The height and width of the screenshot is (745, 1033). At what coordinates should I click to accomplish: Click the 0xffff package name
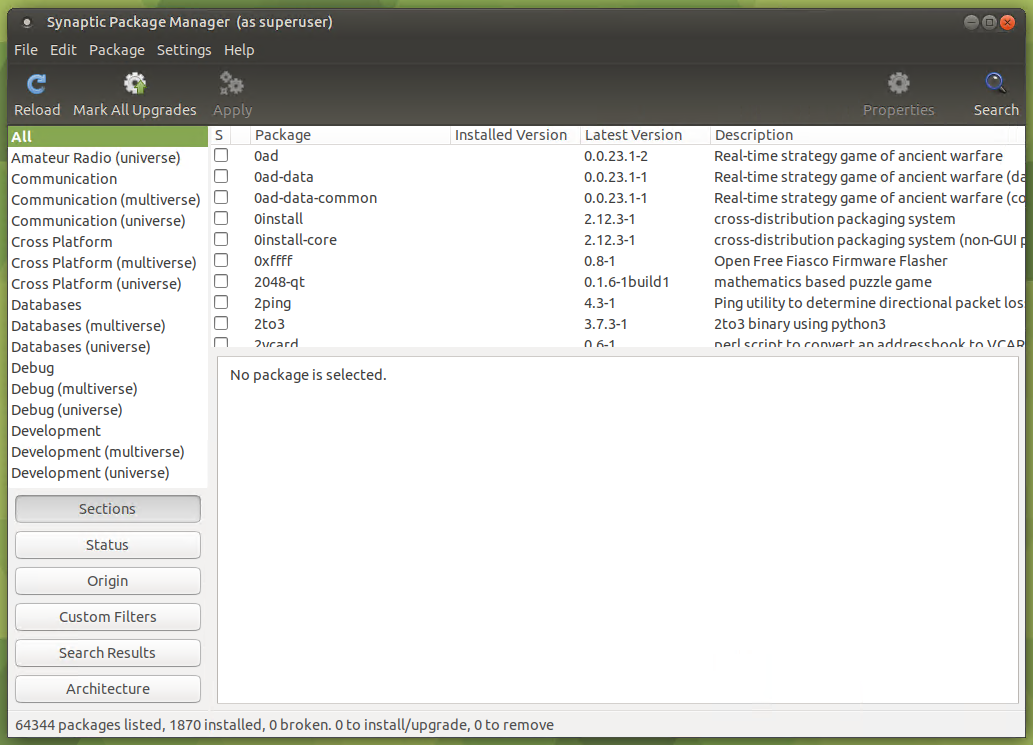(x=273, y=261)
